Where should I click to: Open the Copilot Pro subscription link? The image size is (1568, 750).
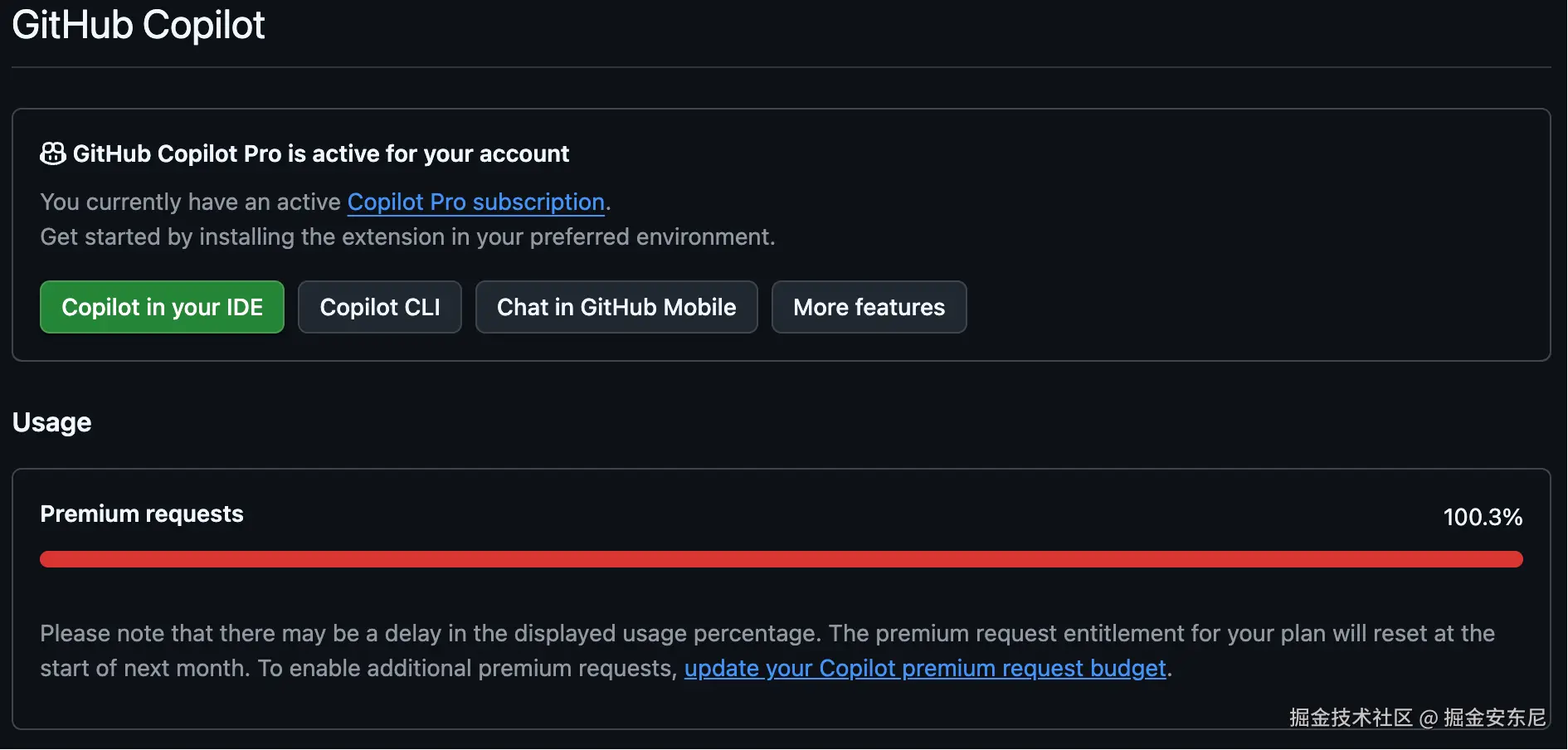click(475, 202)
